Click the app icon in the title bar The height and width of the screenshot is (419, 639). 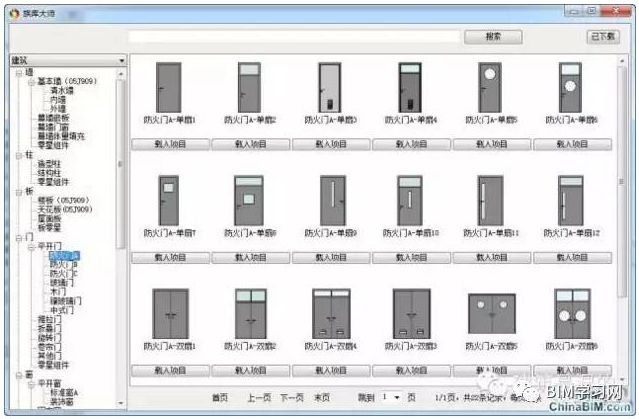[x=15, y=13]
